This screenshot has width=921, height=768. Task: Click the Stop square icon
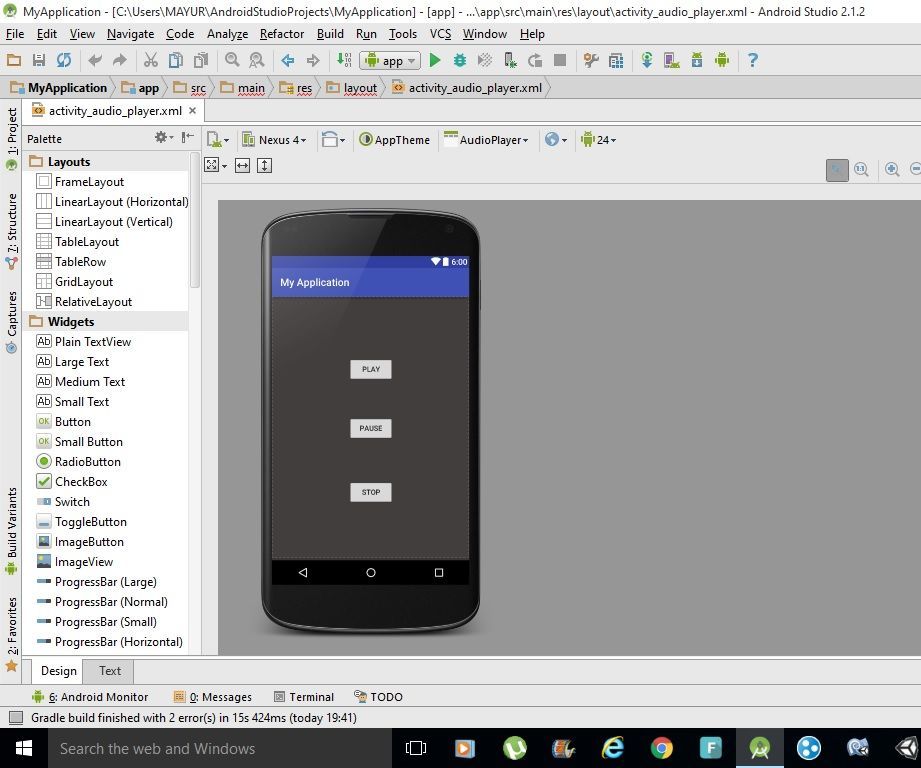coord(560,60)
